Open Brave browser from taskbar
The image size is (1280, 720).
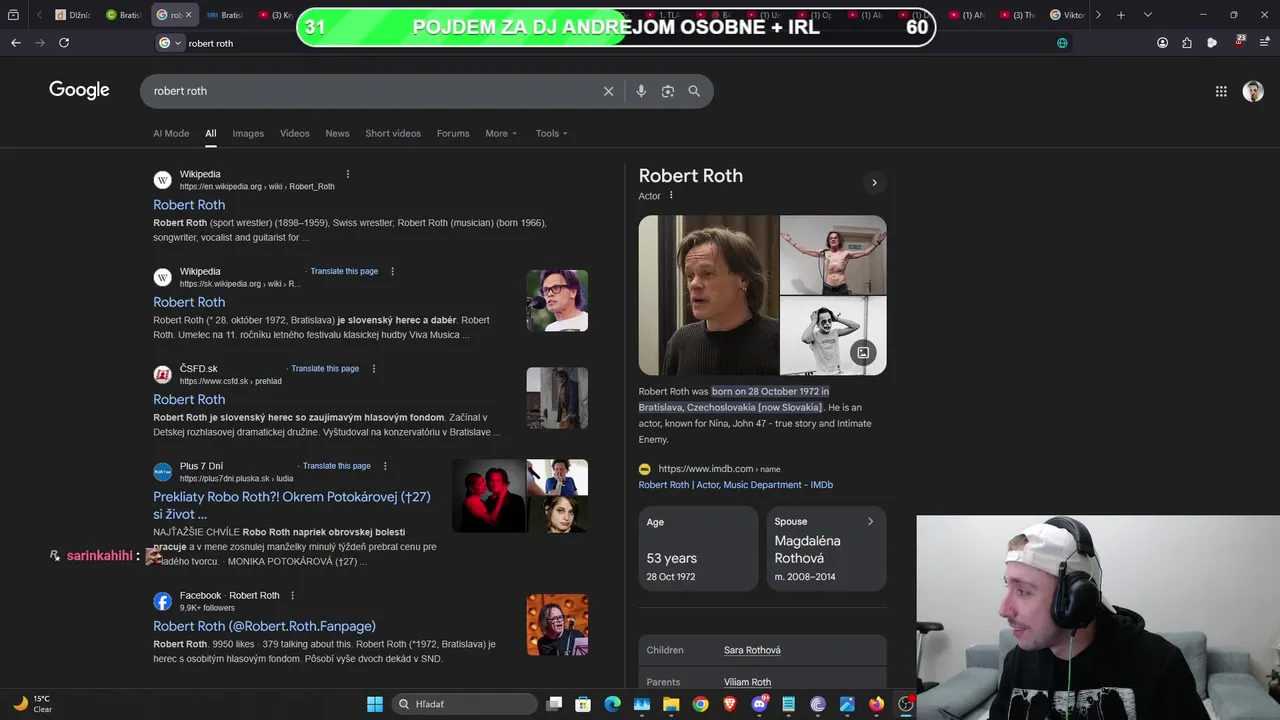(730, 704)
